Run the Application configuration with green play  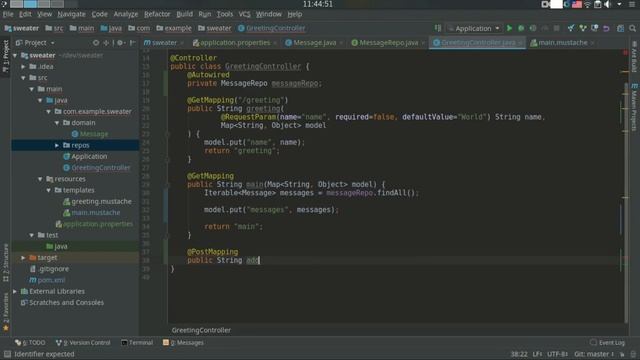tap(509, 28)
